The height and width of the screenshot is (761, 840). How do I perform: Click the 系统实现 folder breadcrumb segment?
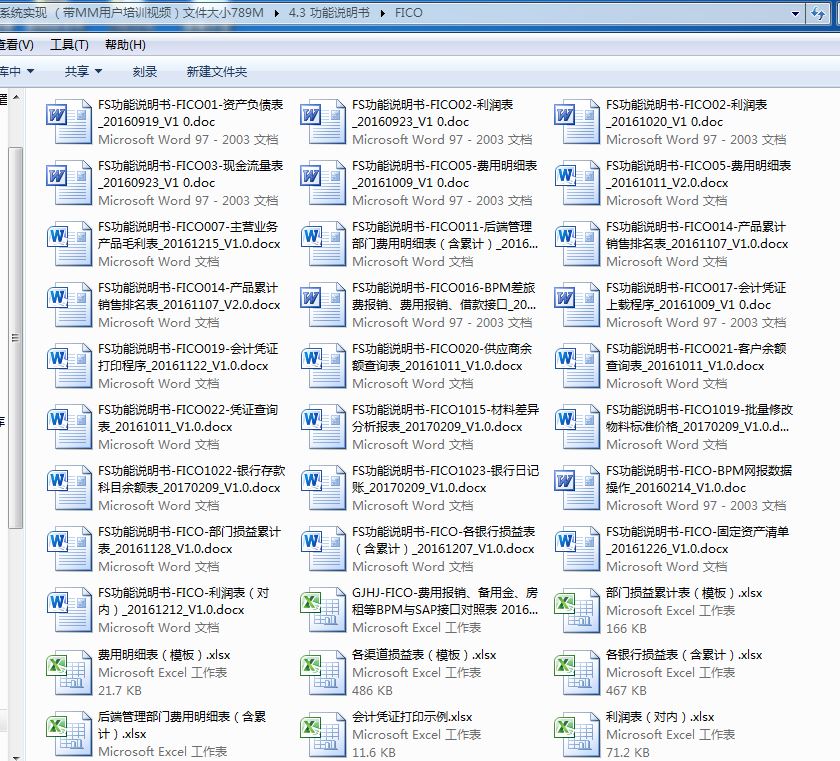click(132, 12)
